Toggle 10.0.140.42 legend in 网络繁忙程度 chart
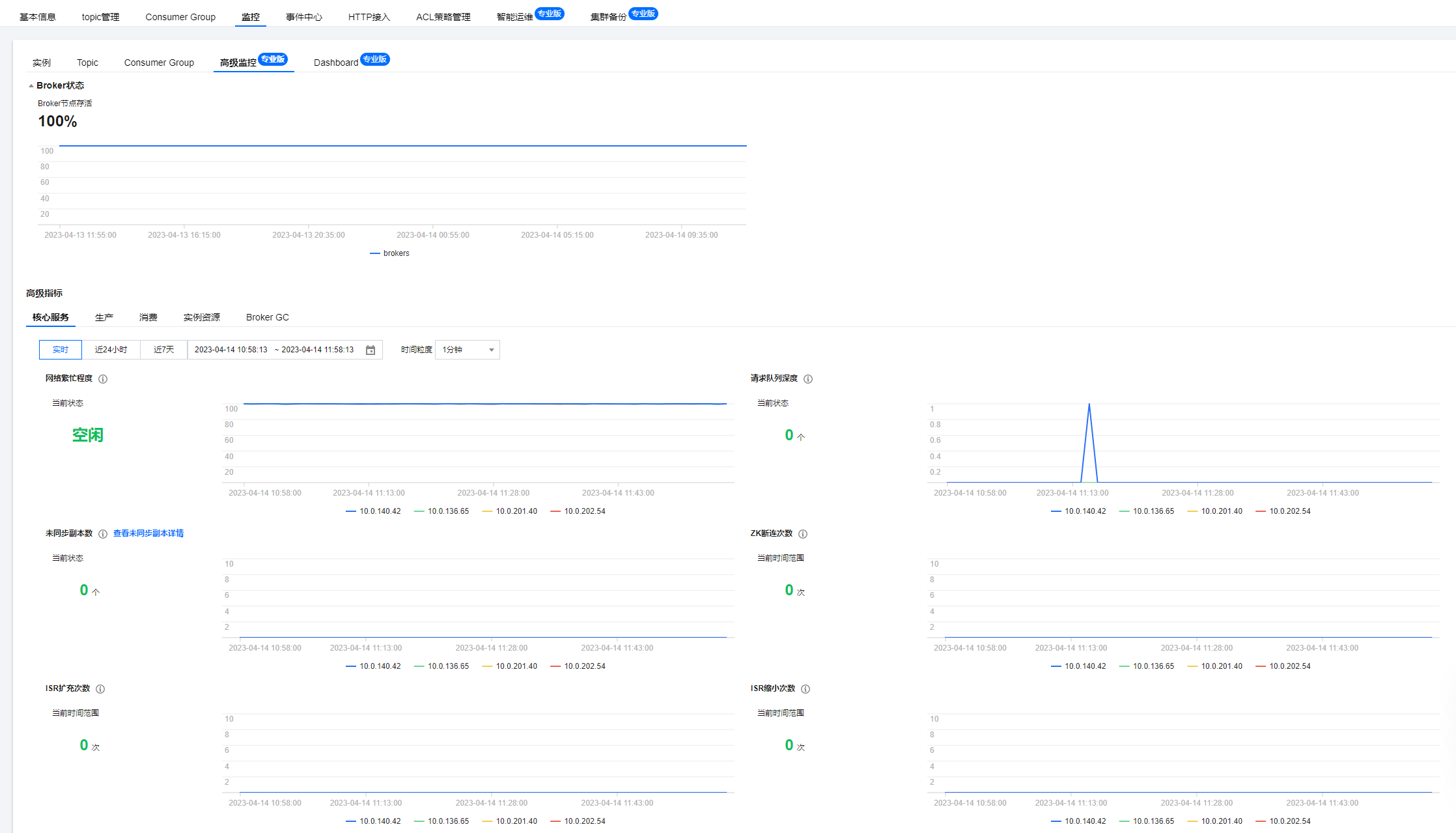This screenshot has width=1456, height=833. pyautogui.click(x=373, y=511)
